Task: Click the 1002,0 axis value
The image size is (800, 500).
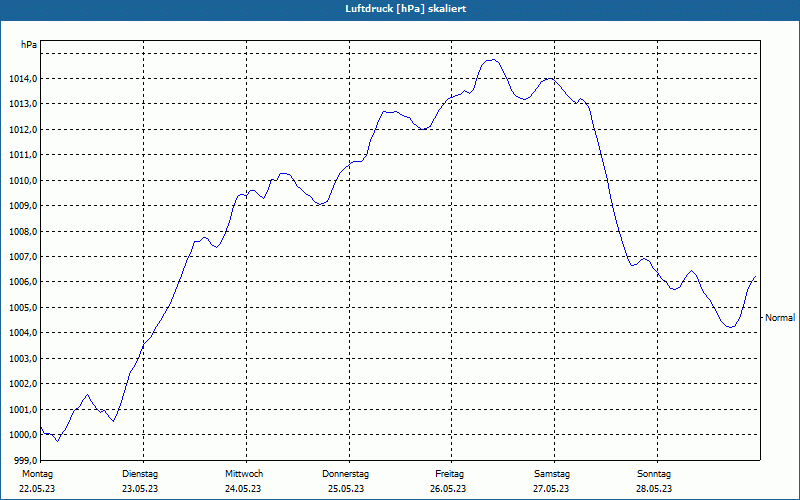Action: click(x=23, y=384)
